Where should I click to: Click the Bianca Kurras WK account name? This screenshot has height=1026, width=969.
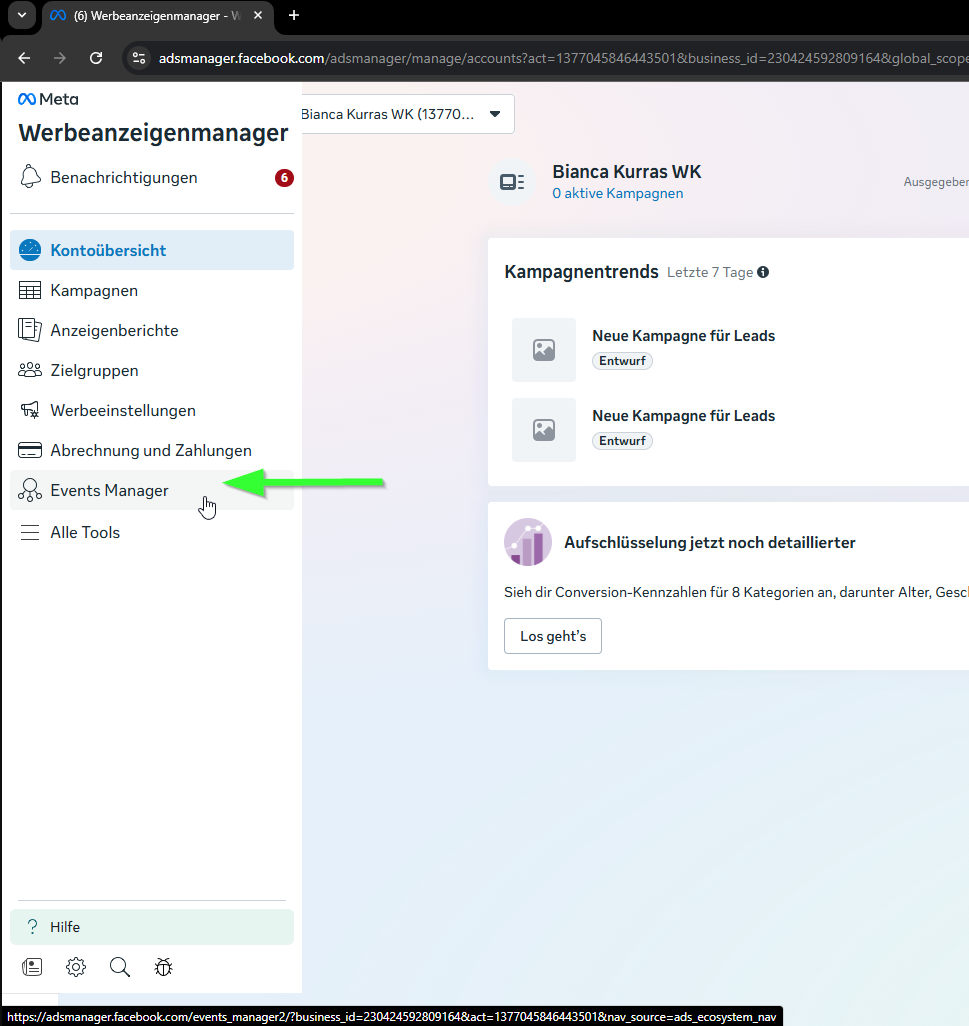click(627, 171)
